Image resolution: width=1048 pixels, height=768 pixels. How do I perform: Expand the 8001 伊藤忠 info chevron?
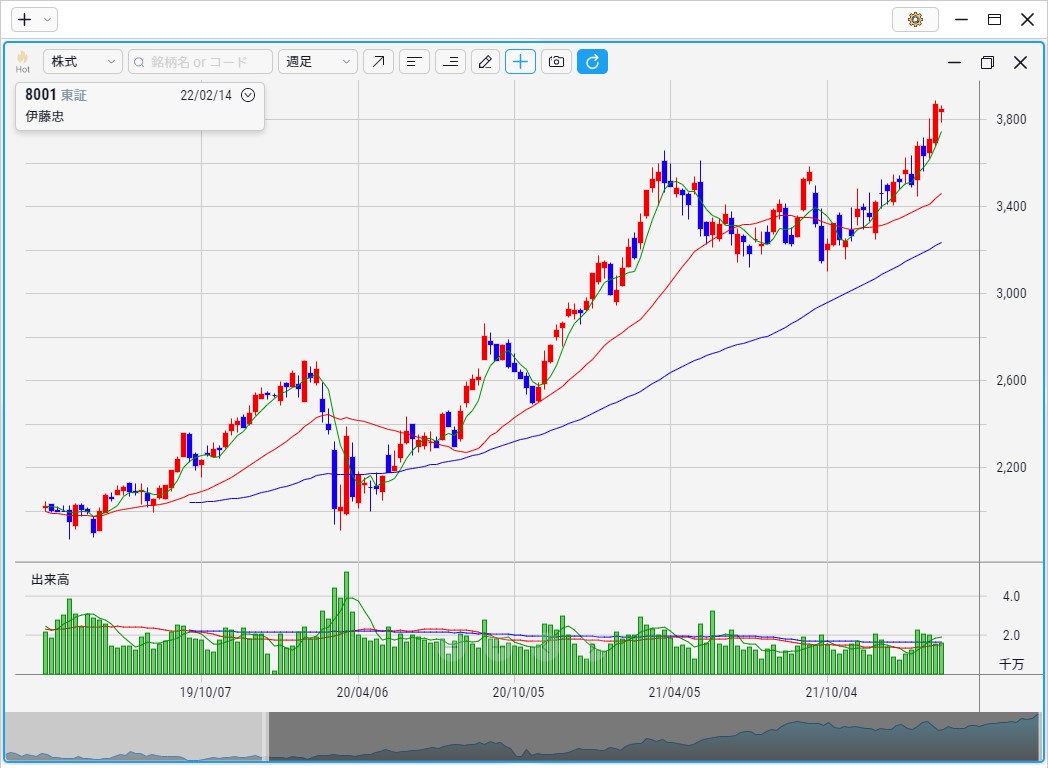[x=249, y=95]
